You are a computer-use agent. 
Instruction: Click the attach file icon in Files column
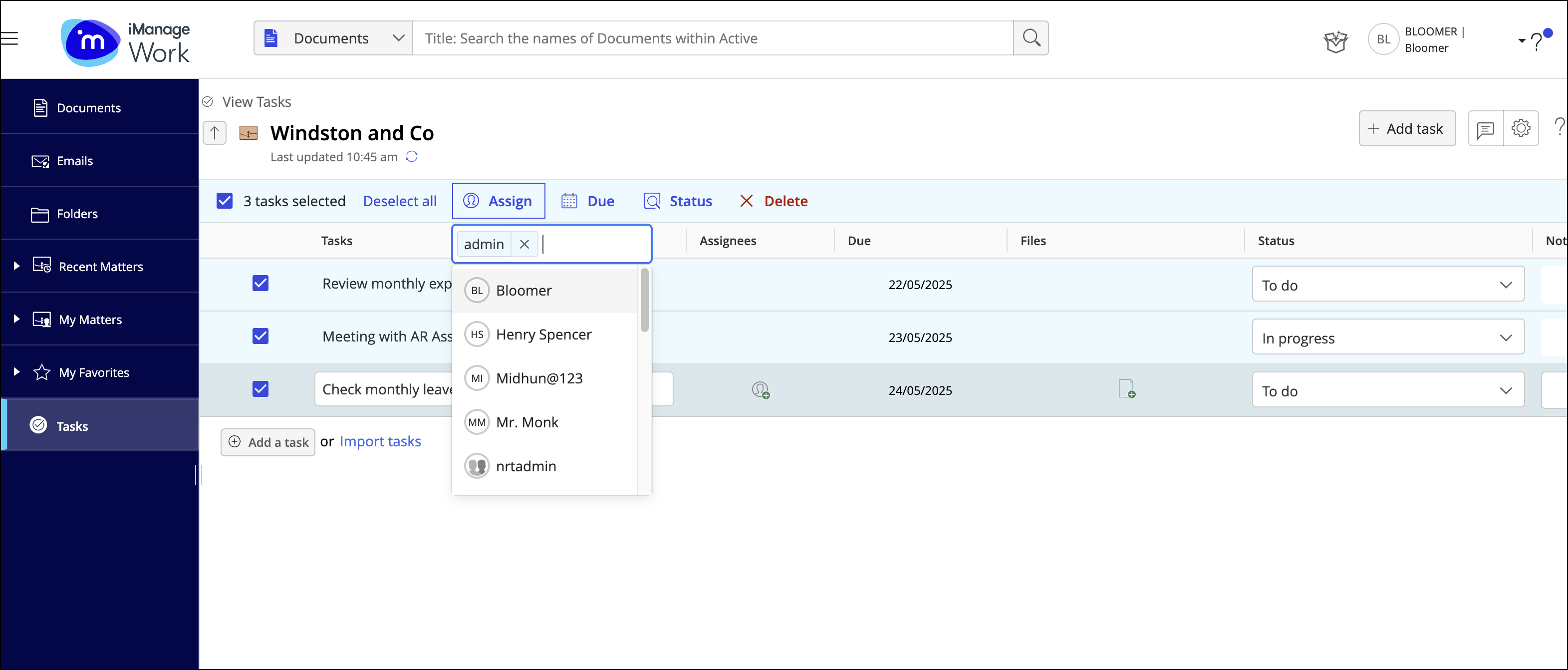(1127, 388)
